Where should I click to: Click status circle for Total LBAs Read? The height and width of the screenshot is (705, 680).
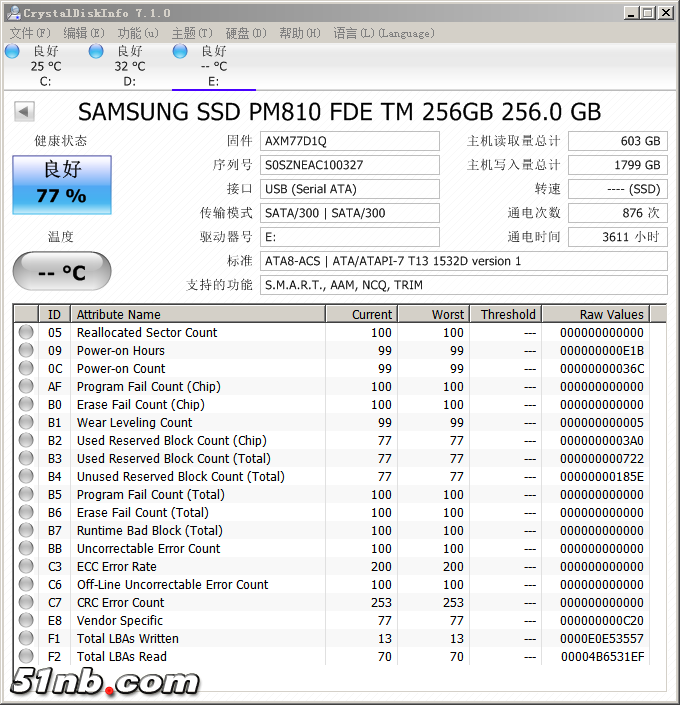click(x=26, y=656)
